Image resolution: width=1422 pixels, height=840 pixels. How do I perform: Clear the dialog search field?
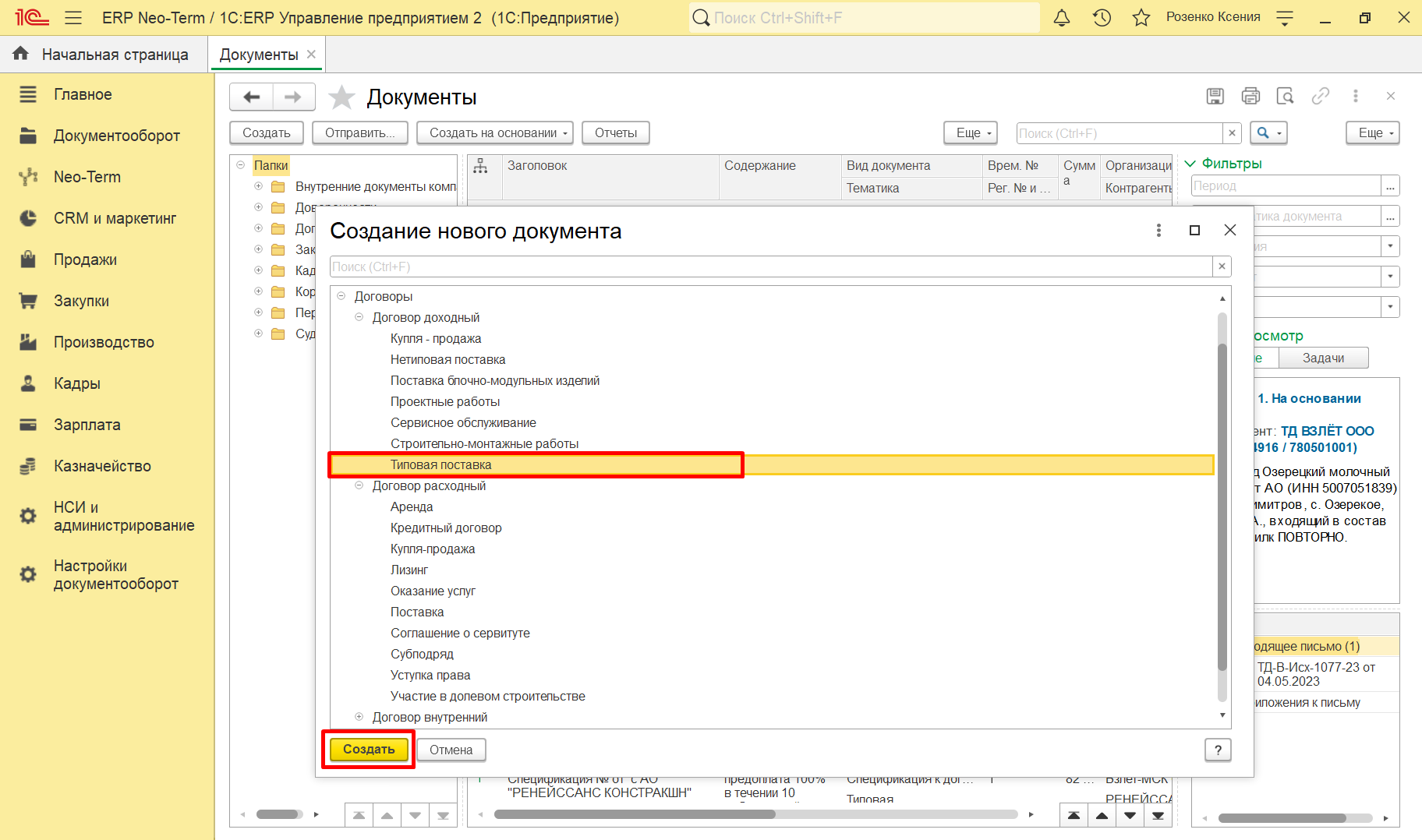click(1222, 266)
